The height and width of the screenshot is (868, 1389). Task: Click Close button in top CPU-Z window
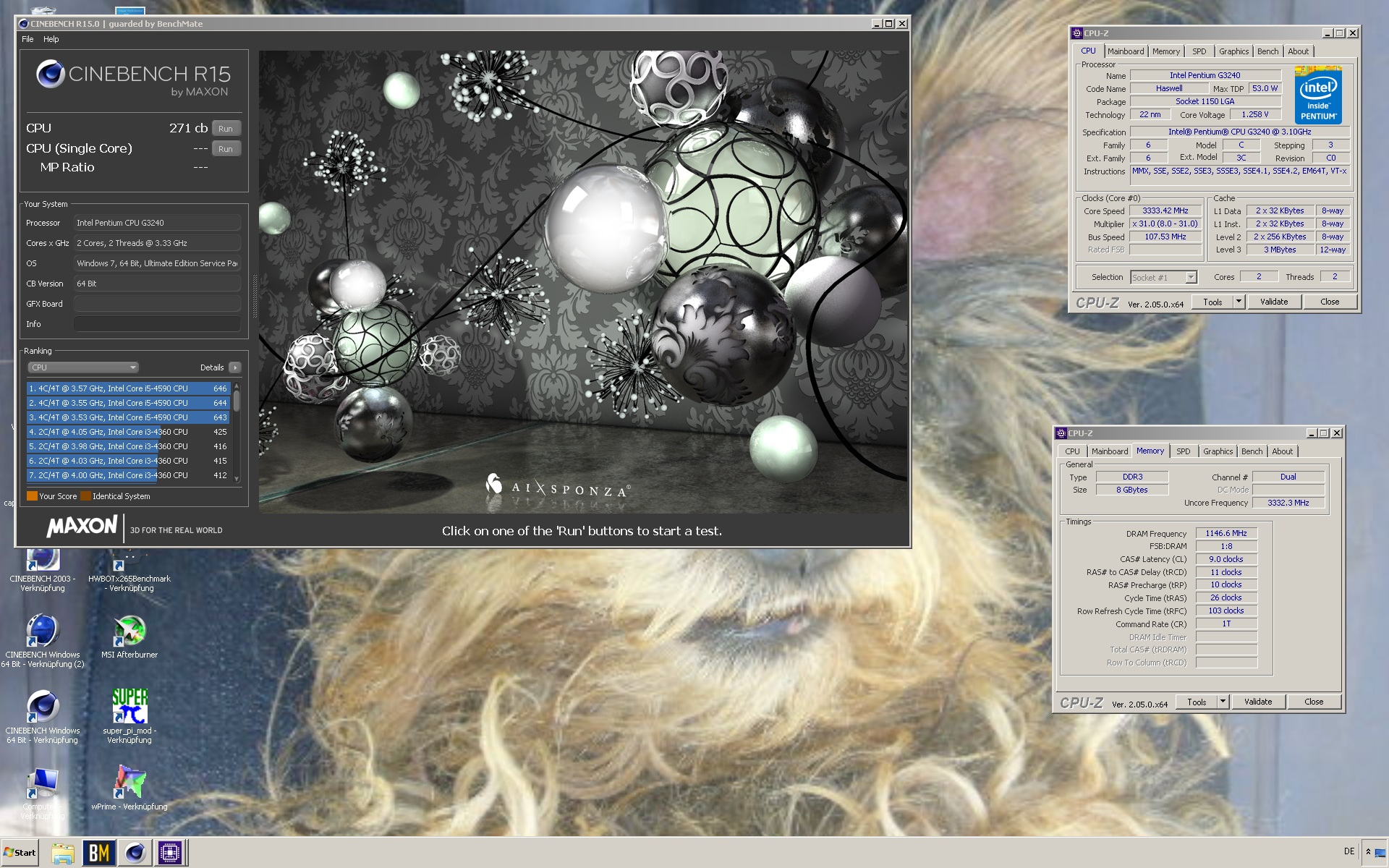coord(1330,302)
